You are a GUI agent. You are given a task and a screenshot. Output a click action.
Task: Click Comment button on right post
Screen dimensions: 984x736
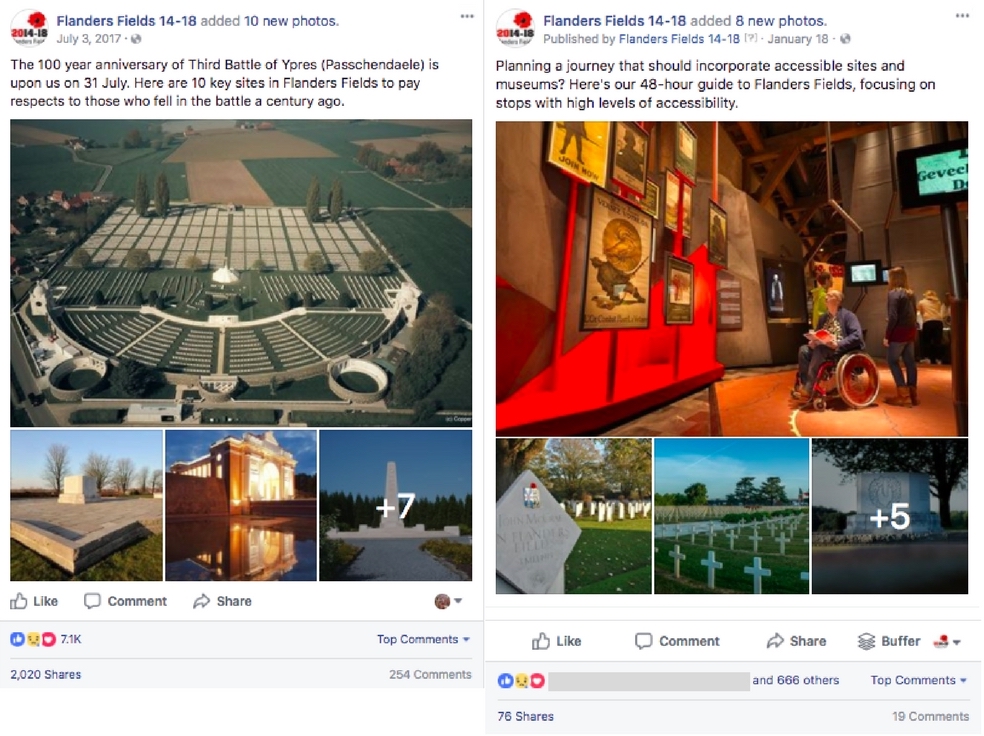(677, 641)
